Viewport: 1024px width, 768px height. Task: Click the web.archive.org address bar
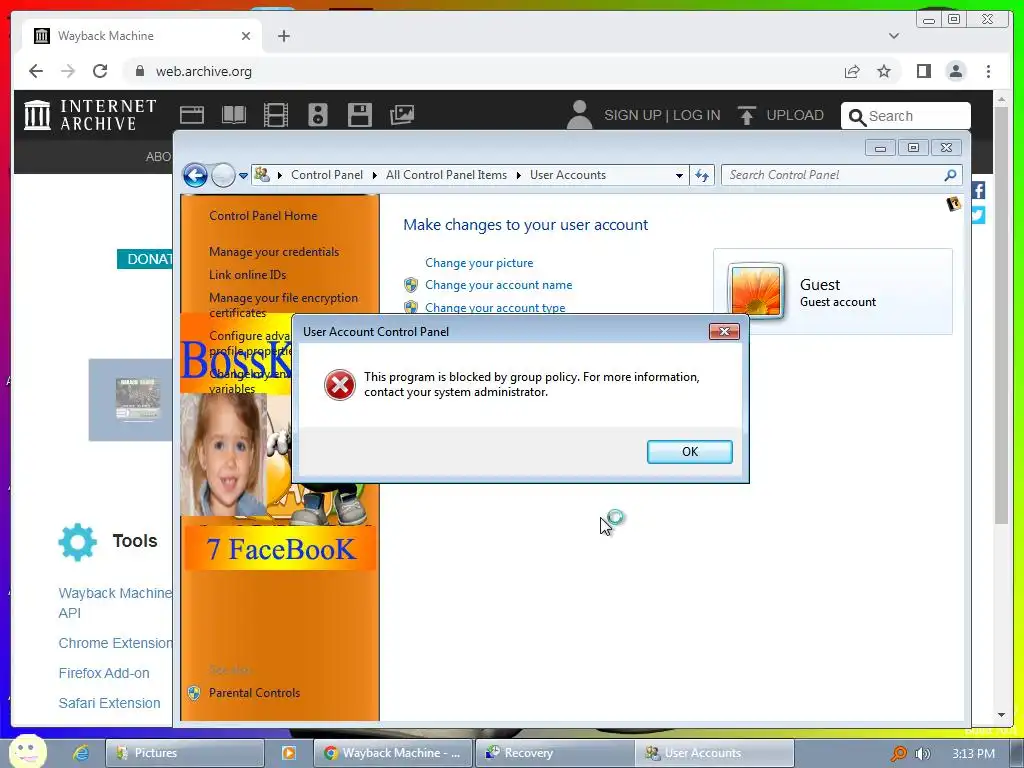483,71
